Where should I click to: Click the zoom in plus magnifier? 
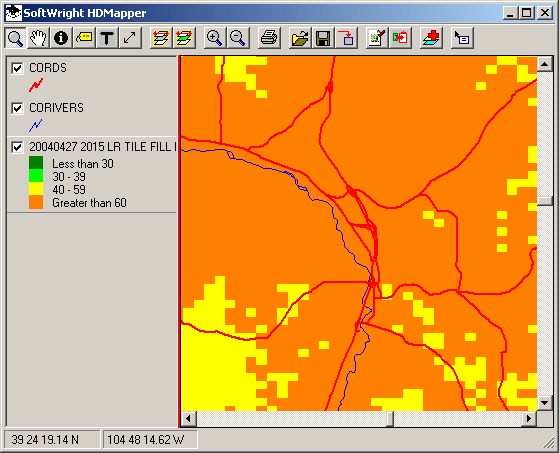tap(214, 38)
